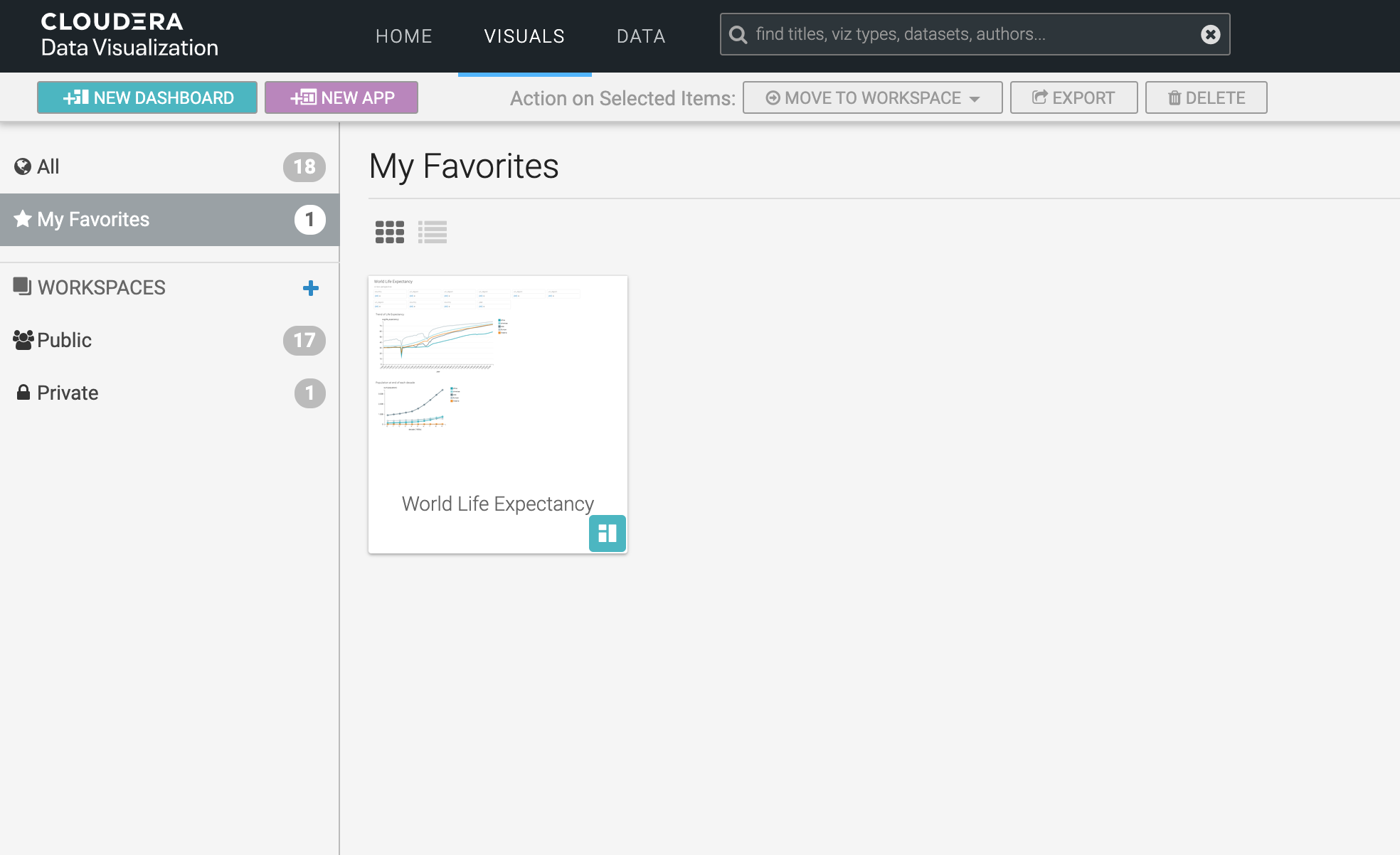Create a new dashboard
Viewport: 1400px width, 855px height.
coord(147,97)
